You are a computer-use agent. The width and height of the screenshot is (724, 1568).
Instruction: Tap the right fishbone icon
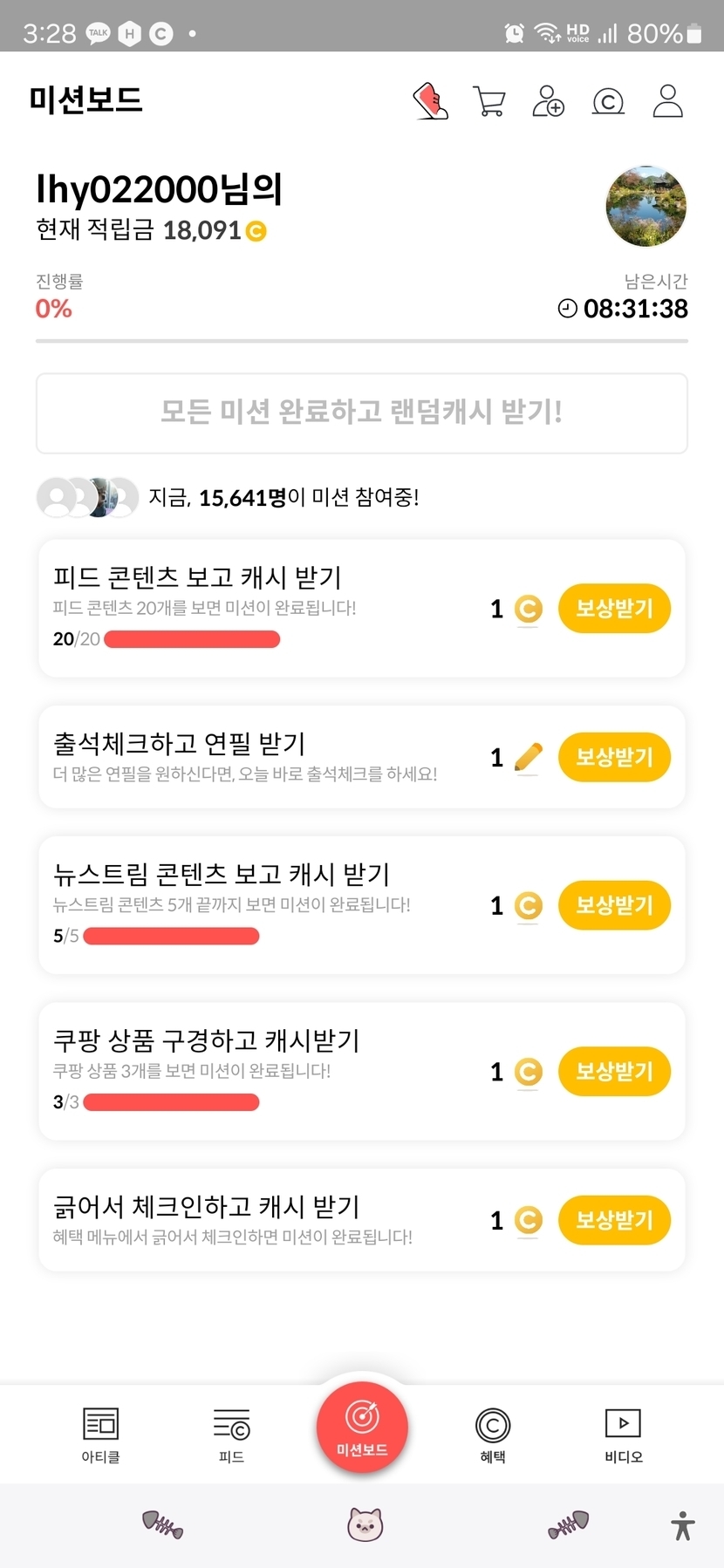pyautogui.click(x=569, y=1524)
